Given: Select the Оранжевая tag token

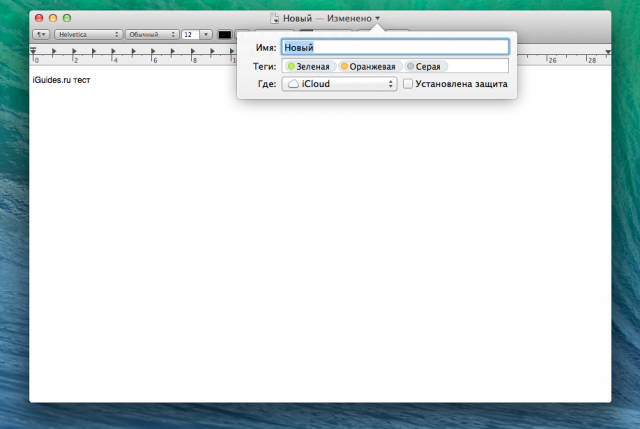Looking at the screenshot, I should (369, 67).
